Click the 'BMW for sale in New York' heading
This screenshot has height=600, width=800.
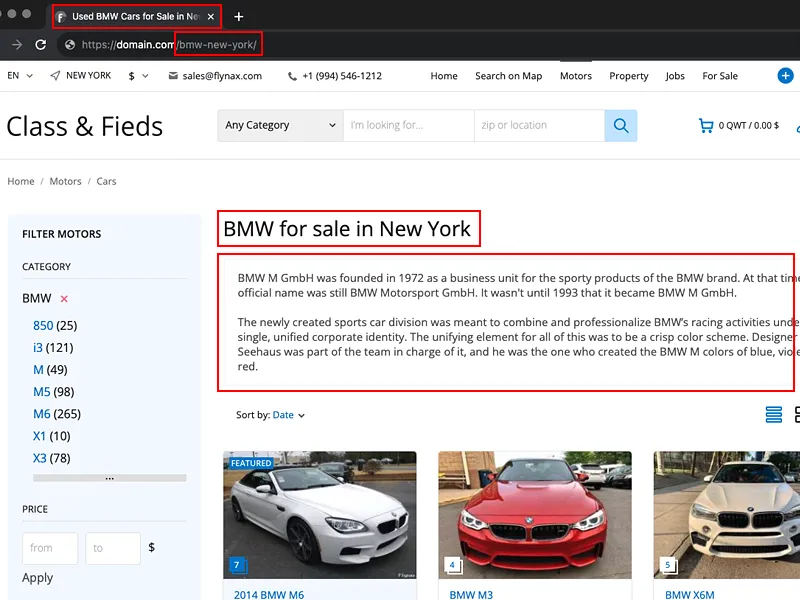[x=347, y=229]
